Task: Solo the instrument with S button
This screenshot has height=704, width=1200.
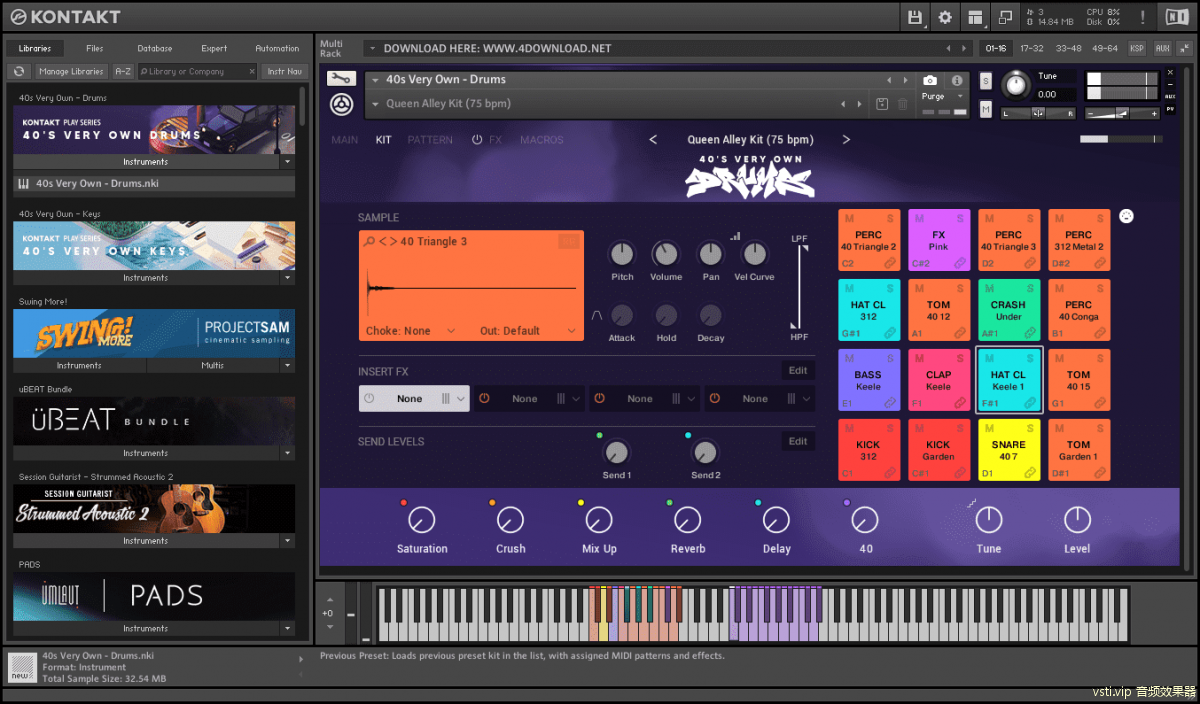Action: 986,81
